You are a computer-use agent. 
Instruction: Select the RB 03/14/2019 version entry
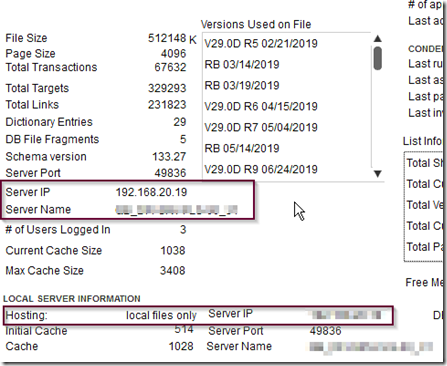click(242, 65)
